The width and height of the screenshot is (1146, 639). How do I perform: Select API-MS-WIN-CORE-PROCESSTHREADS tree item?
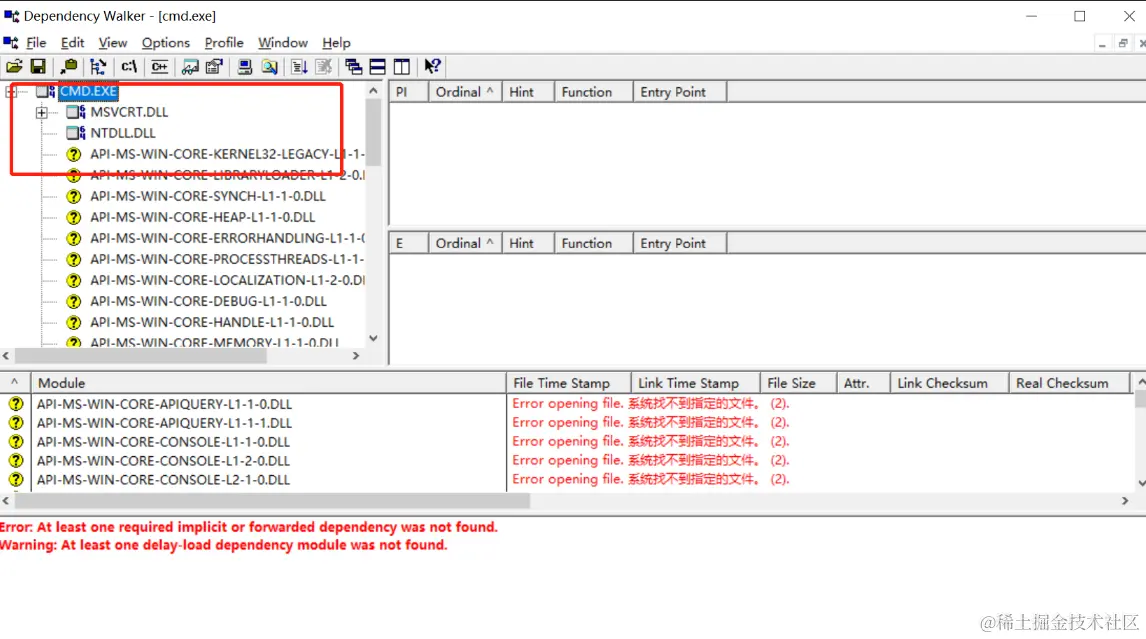point(227,260)
